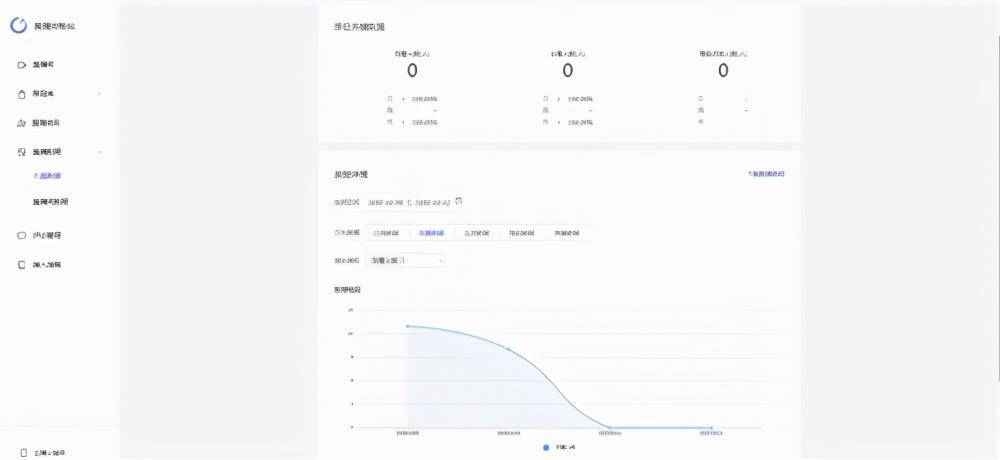Click the rounded-rectangle icon of the fifth sidebar item

[x=22, y=235]
